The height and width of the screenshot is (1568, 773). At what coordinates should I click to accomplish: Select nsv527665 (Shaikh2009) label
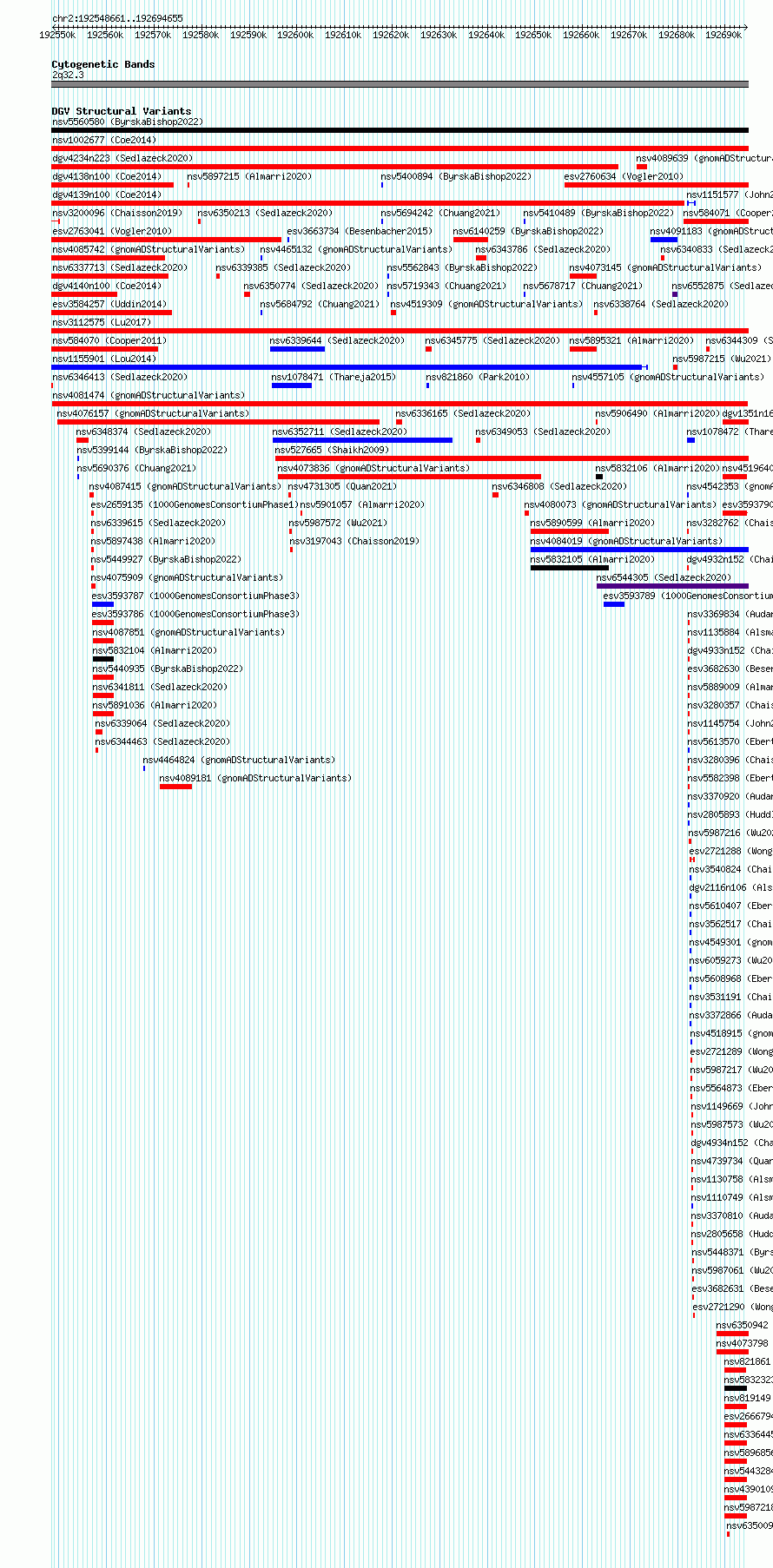tap(333, 450)
